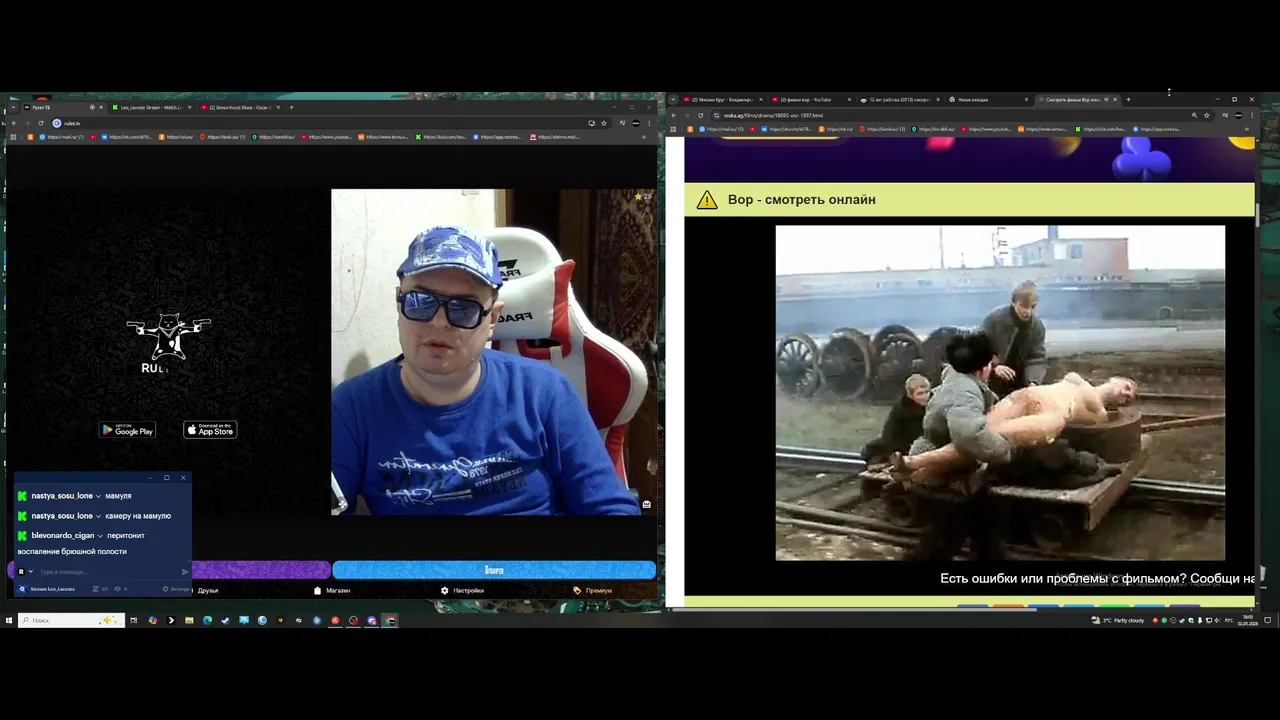
Task: Click the Вор movie video player frame
Action: 1000,393
